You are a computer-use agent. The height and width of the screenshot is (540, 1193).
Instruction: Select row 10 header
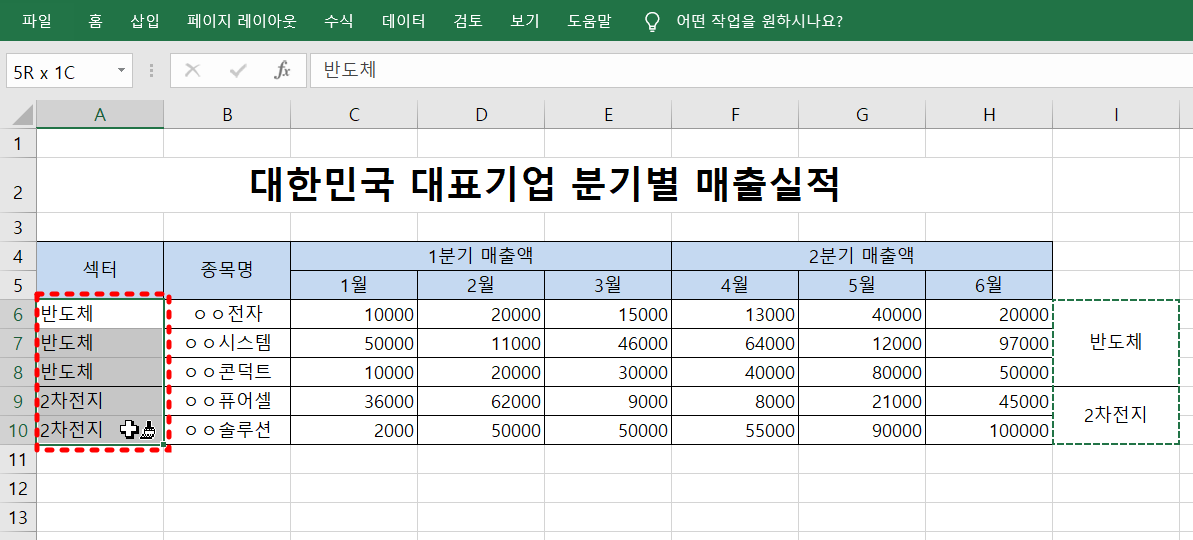click(x=18, y=430)
